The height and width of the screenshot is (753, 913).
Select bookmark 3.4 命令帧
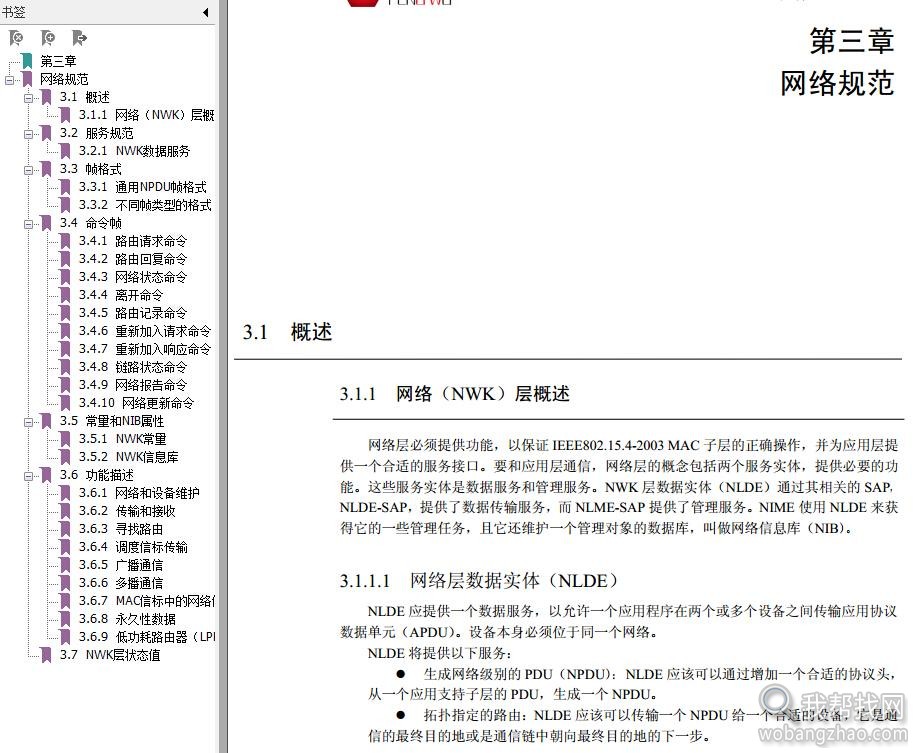[x=90, y=223]
